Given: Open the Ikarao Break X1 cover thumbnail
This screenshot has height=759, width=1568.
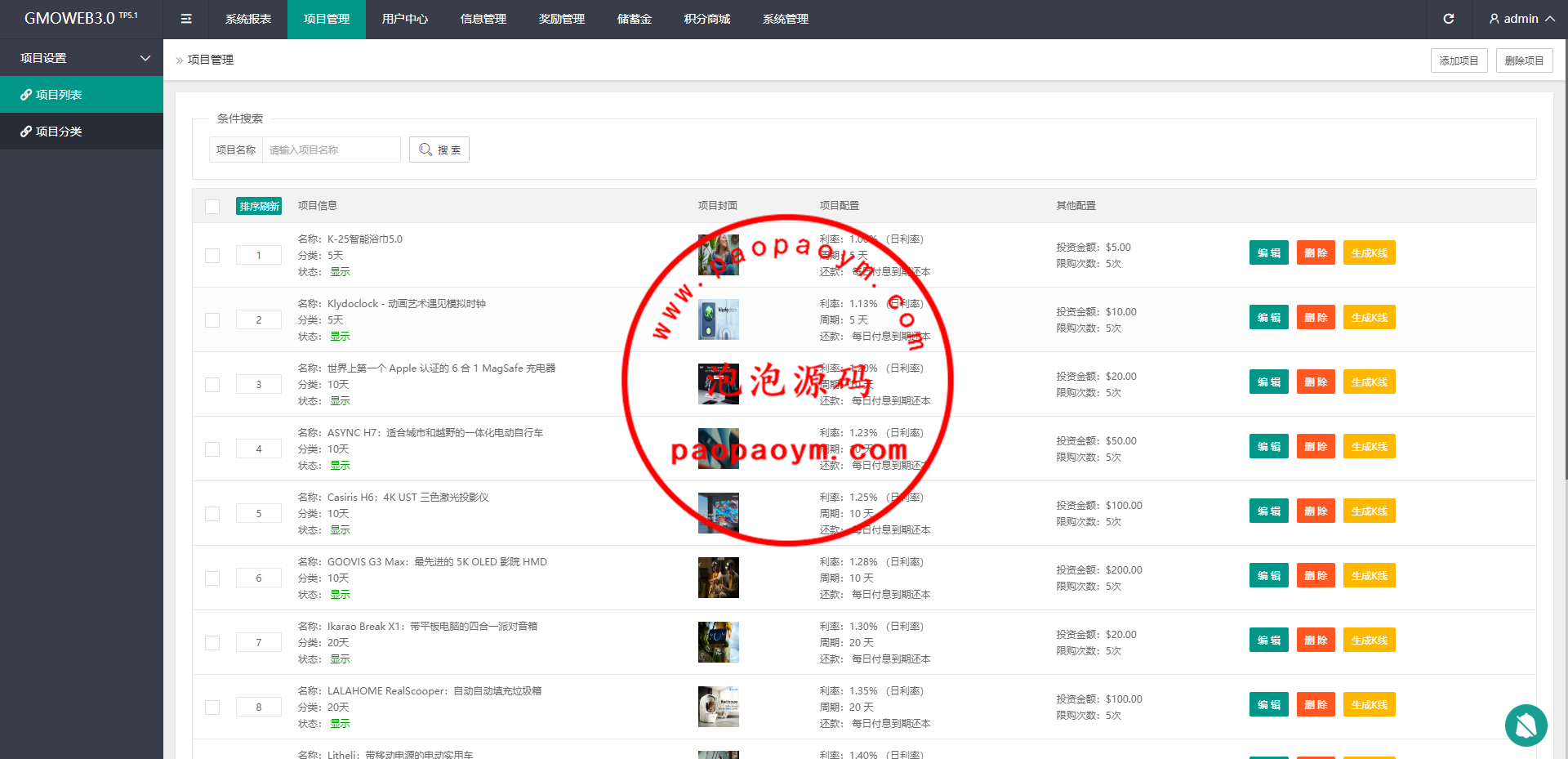Looking at the screenshot, I should click(x=719, y=642).
